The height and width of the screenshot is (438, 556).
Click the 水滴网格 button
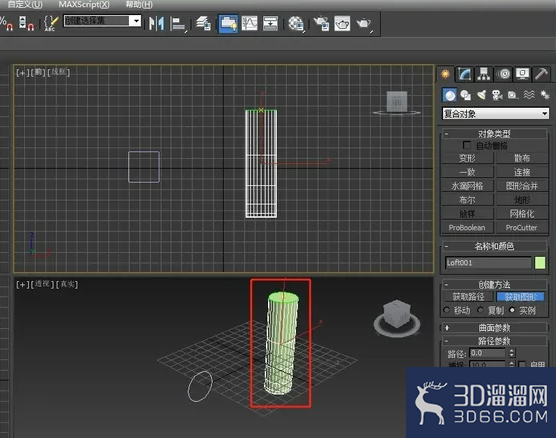(467, 186)
